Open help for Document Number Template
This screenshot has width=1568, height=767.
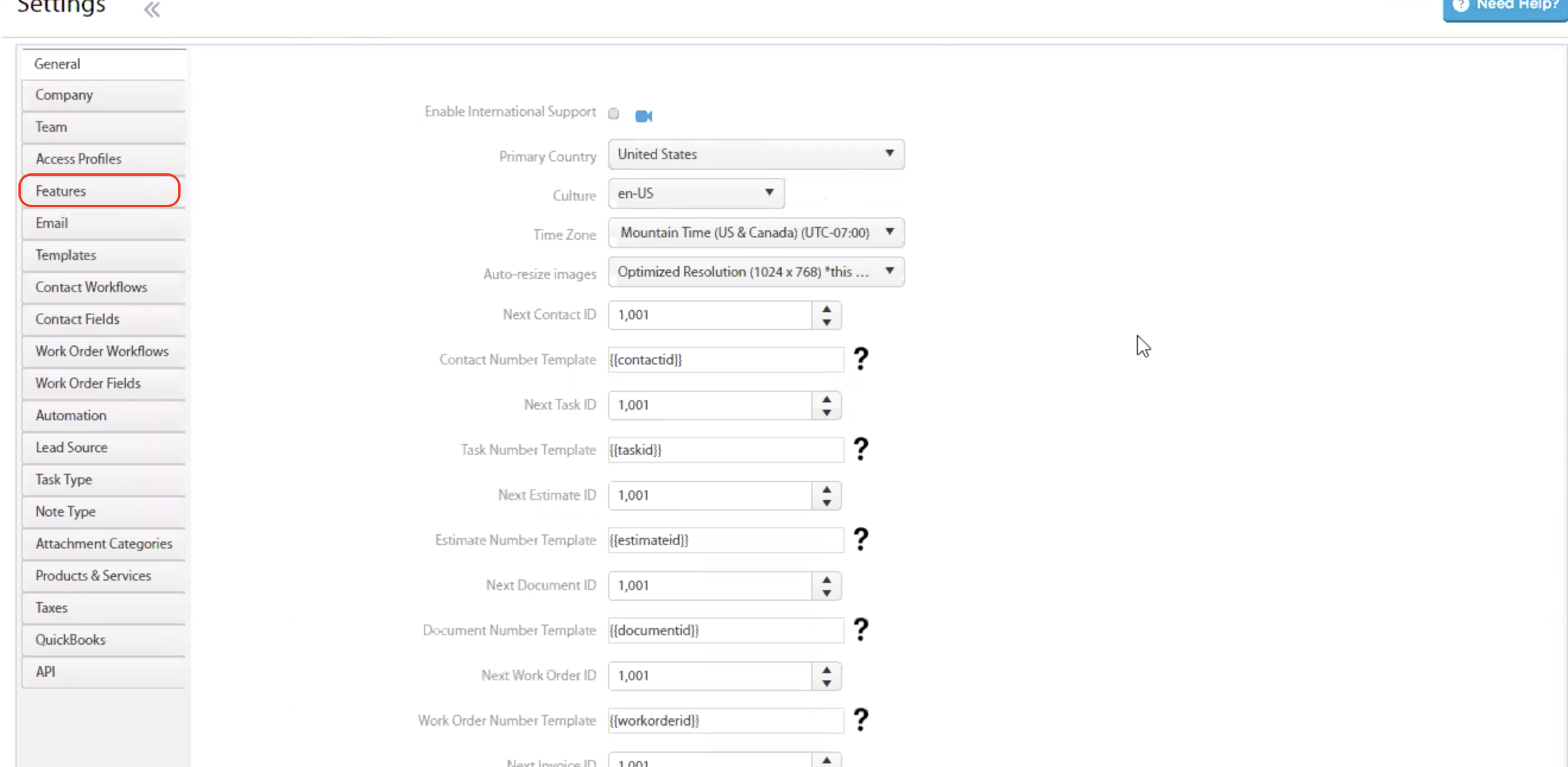click(x=861, y=629)
